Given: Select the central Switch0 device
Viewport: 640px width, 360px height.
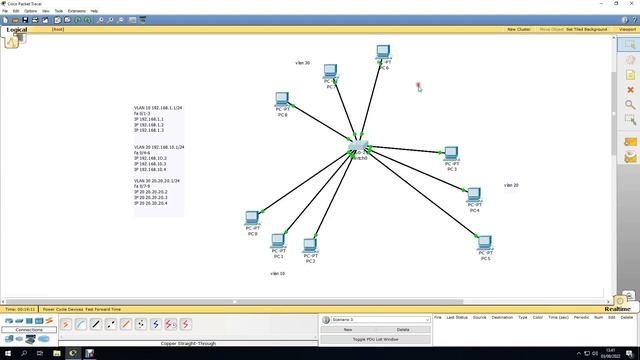Looking at the screenshot, I should coord(358,146).
